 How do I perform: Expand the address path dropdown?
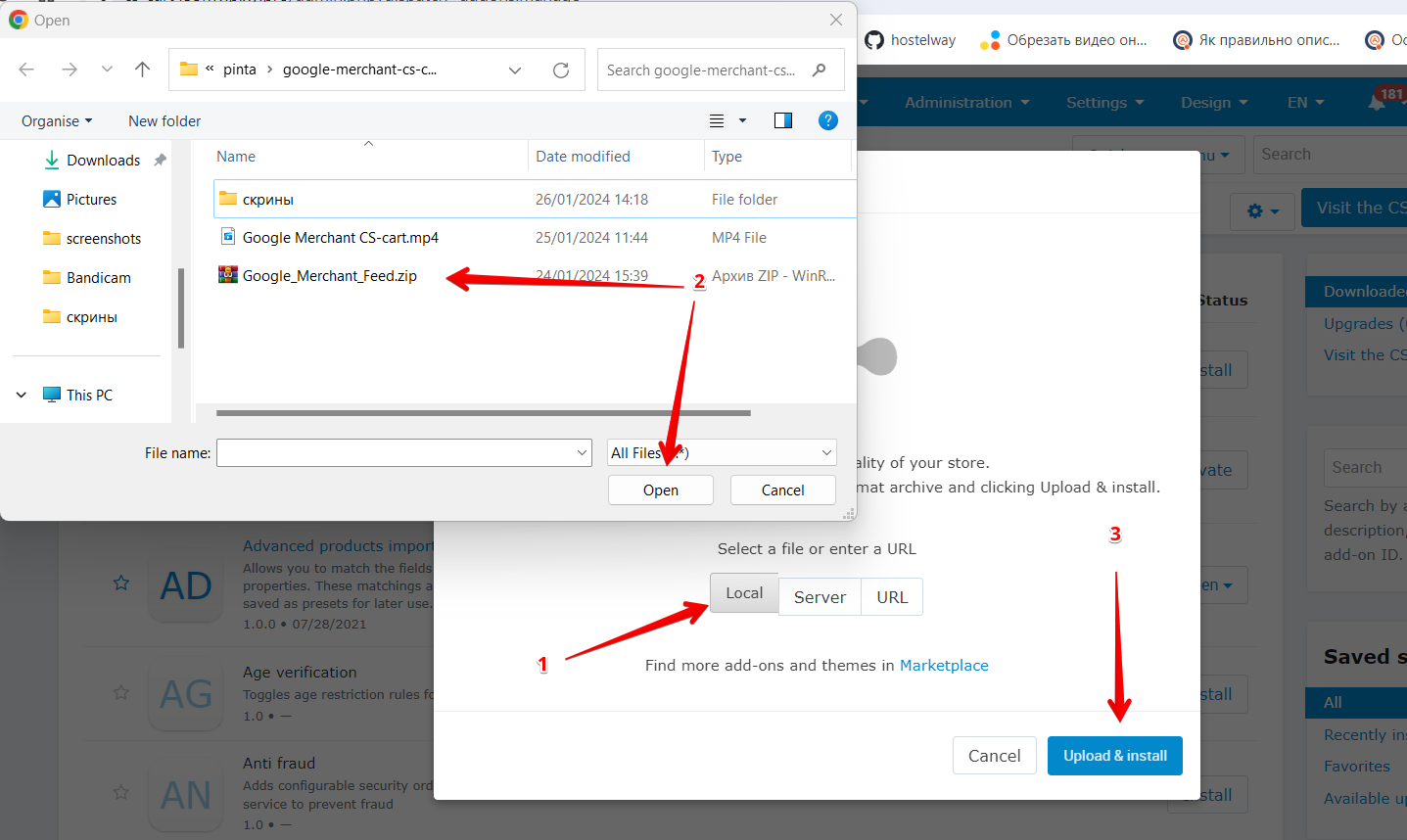coord(515,70)
